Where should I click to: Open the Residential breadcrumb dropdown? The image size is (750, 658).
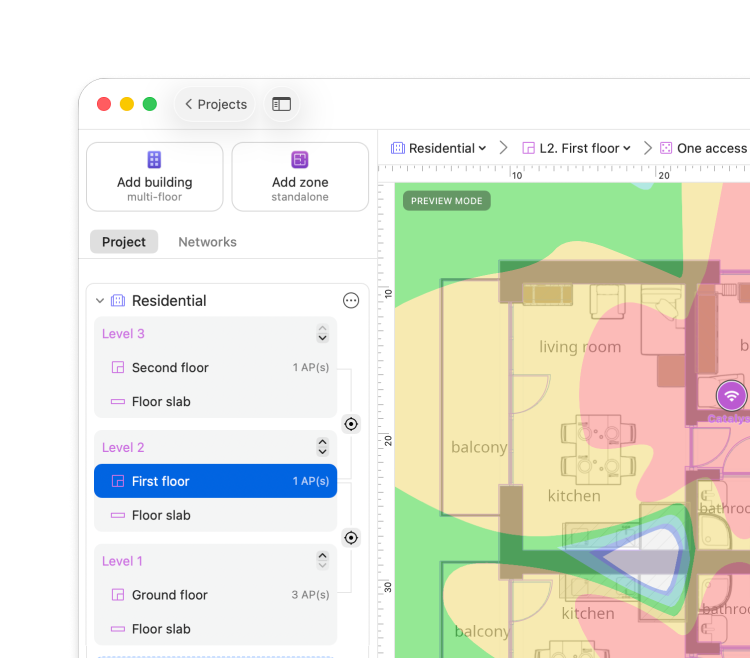(439, 148)
